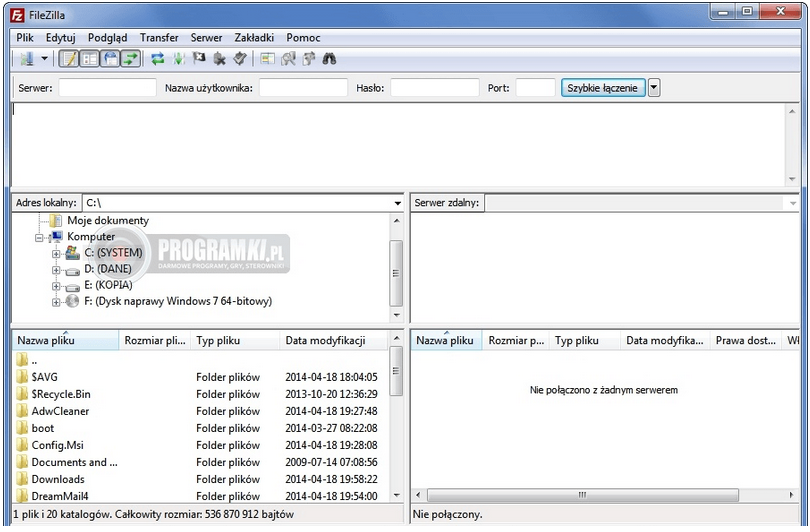Select F: Dysk naprawy Windows 7 drive
This screenshot has width=810, height=532.
tap(178, 301)
